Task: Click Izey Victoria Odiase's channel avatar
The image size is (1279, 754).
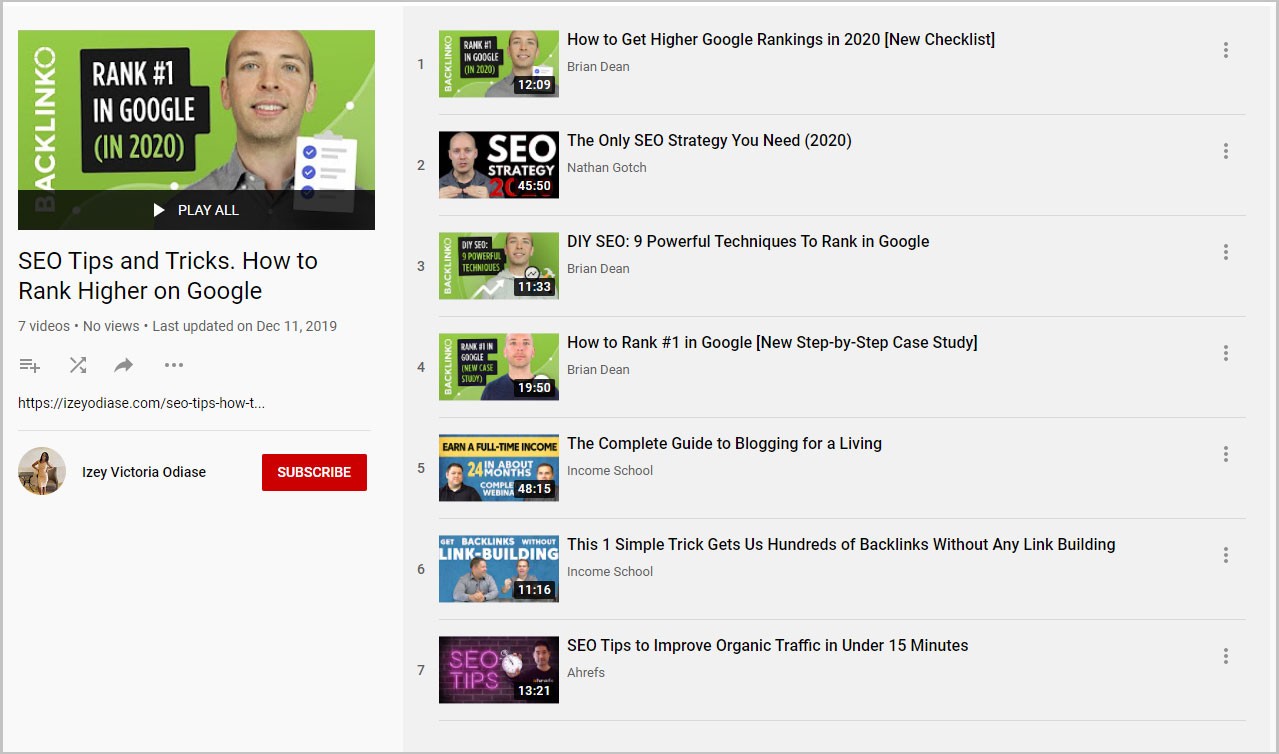Action: click(x=42, y=472)
